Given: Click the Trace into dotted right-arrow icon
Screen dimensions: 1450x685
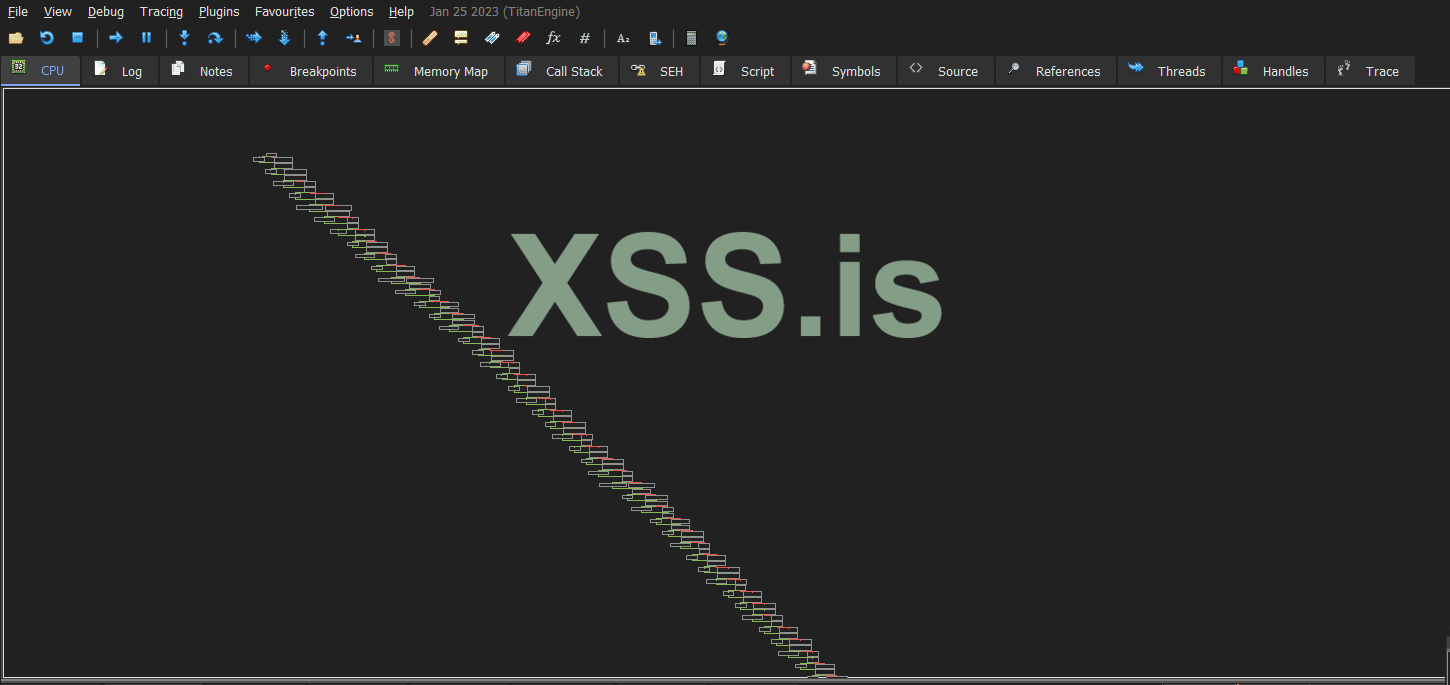Looking at the screenshot, I should tap(253, 38).
